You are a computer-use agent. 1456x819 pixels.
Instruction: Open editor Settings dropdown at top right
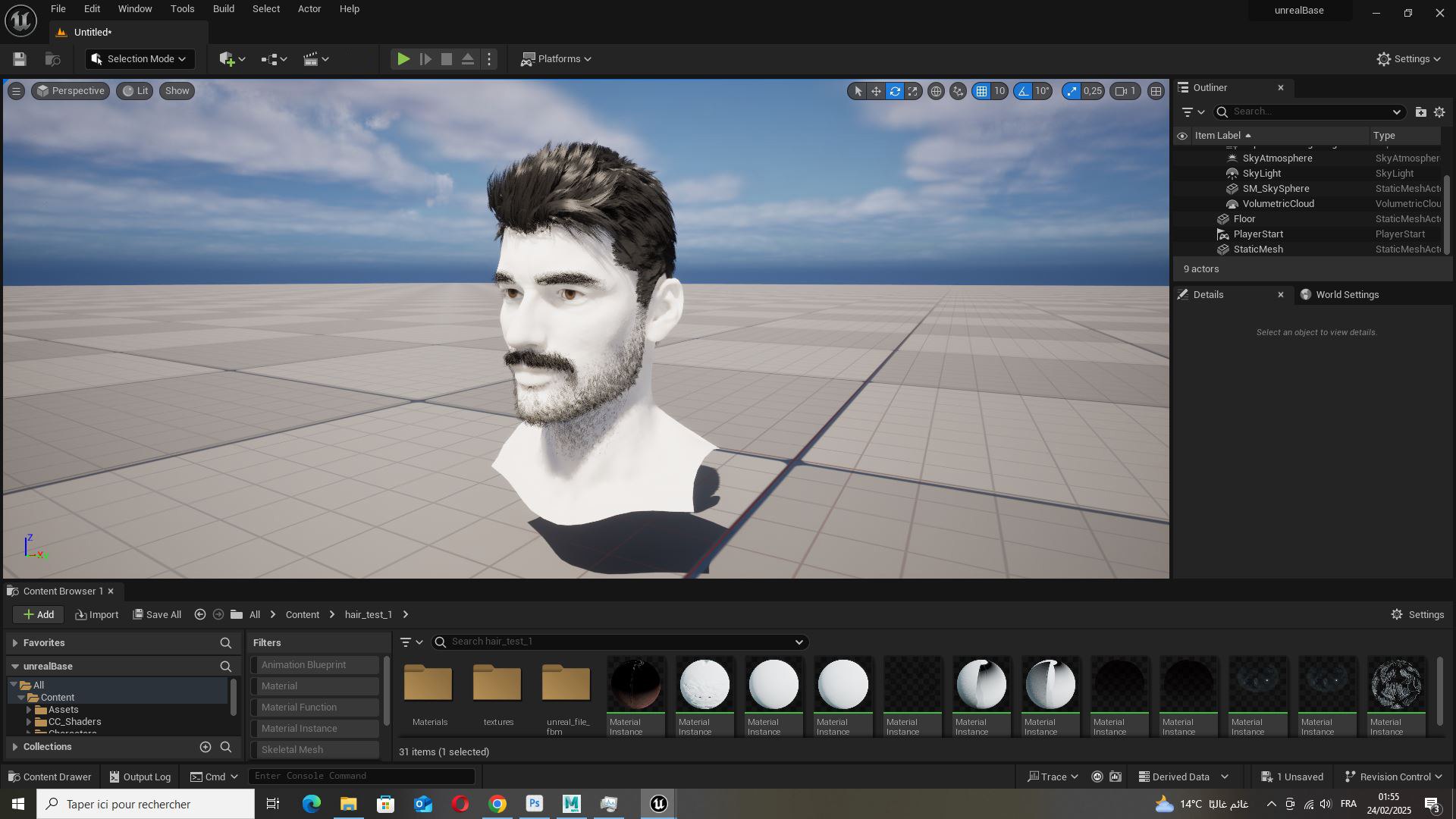tap(1408, 59)
